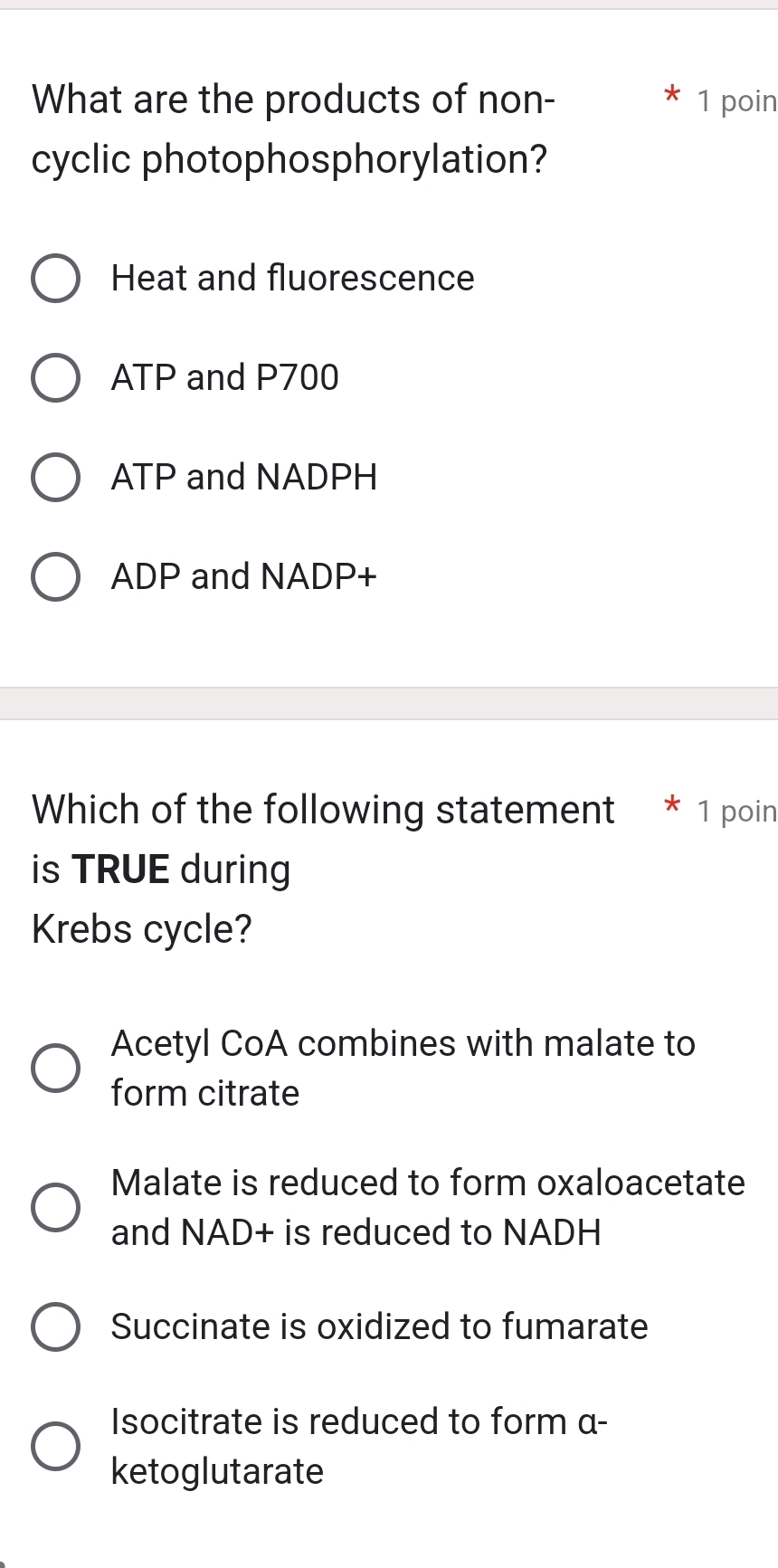The width and height of the screenshot is (778, 1568).
Task: Click the 'Succinate is oxidized to fumarate' label text
Action: pos(379,1327)
